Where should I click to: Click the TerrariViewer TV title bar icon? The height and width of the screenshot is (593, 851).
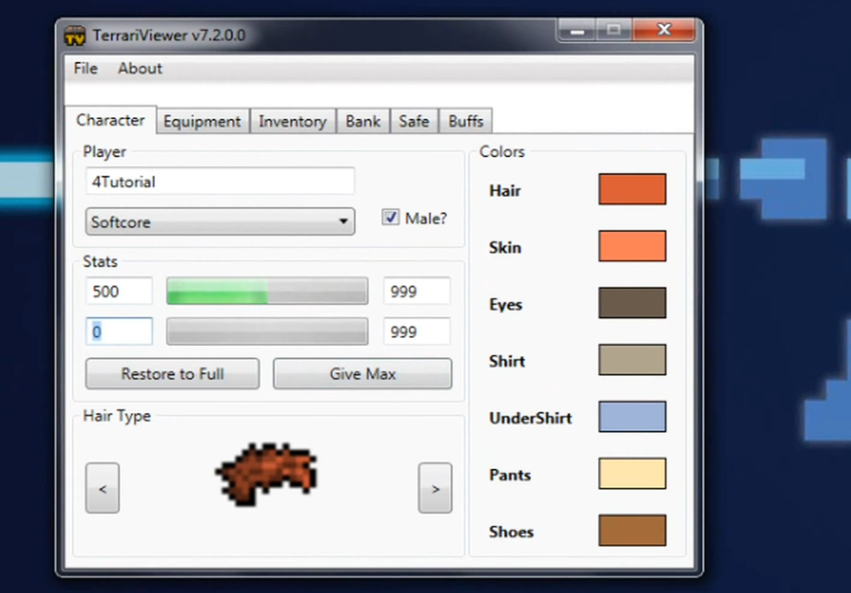(x=75, y=36)
